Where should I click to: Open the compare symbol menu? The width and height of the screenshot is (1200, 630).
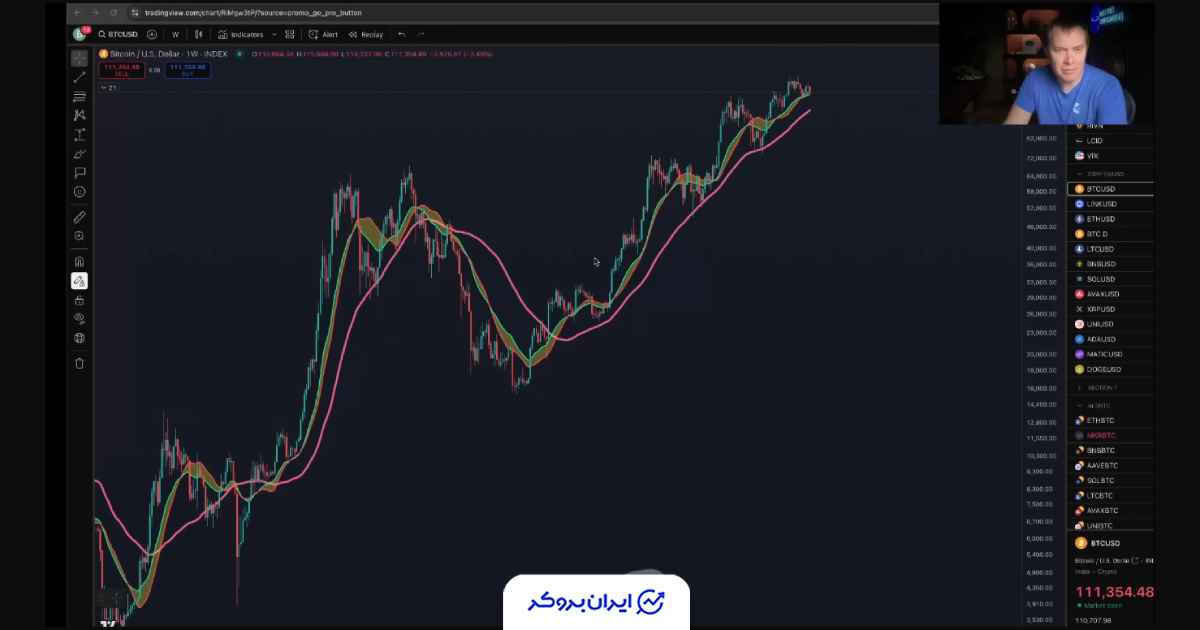point(151,34)
